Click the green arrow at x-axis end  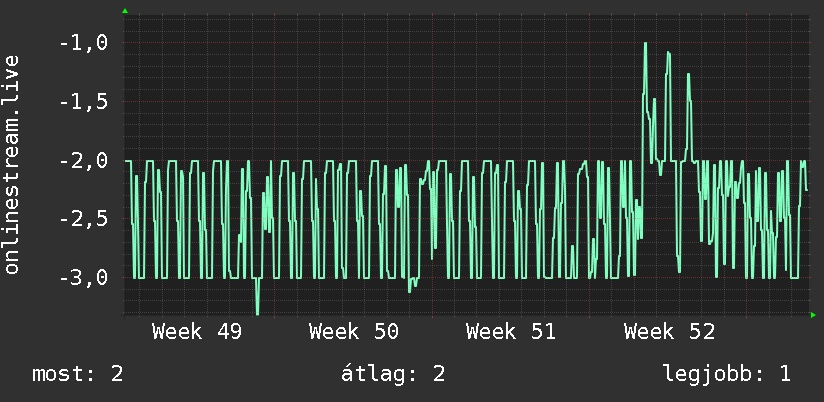click(813, 315)
